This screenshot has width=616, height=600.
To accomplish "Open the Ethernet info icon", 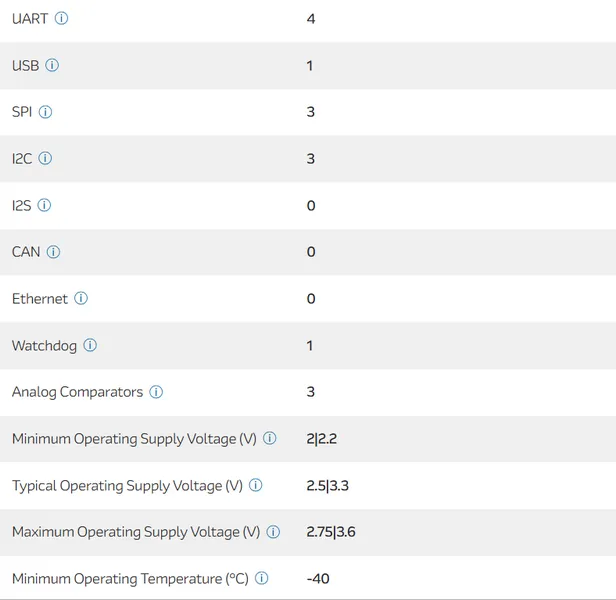I will [x=81, y=299].
